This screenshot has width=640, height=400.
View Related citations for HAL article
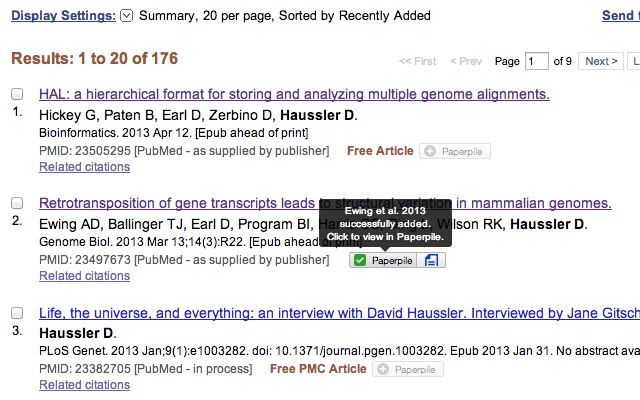[x=84, y=167]
